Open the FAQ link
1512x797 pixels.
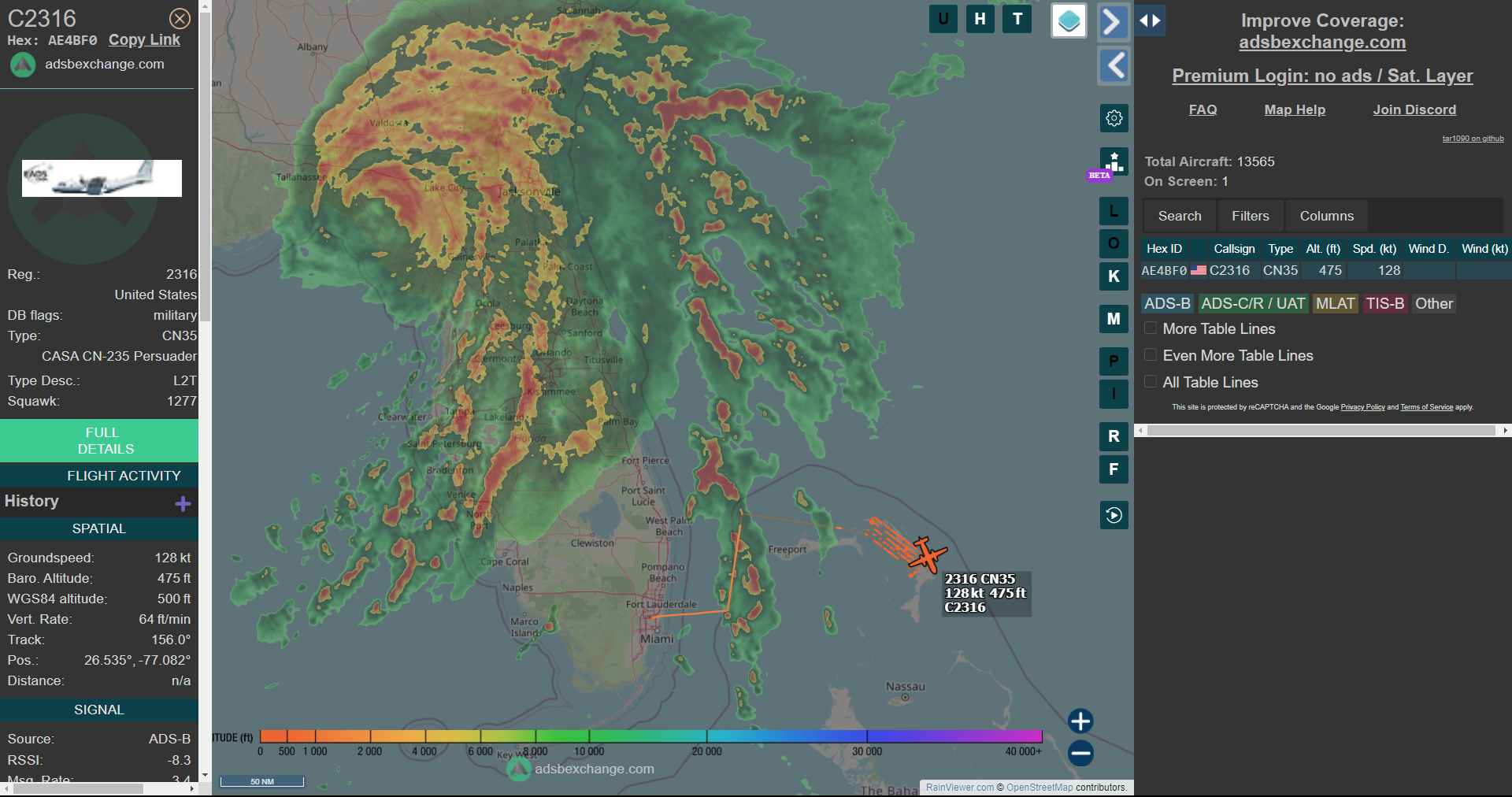point(1203,109)
